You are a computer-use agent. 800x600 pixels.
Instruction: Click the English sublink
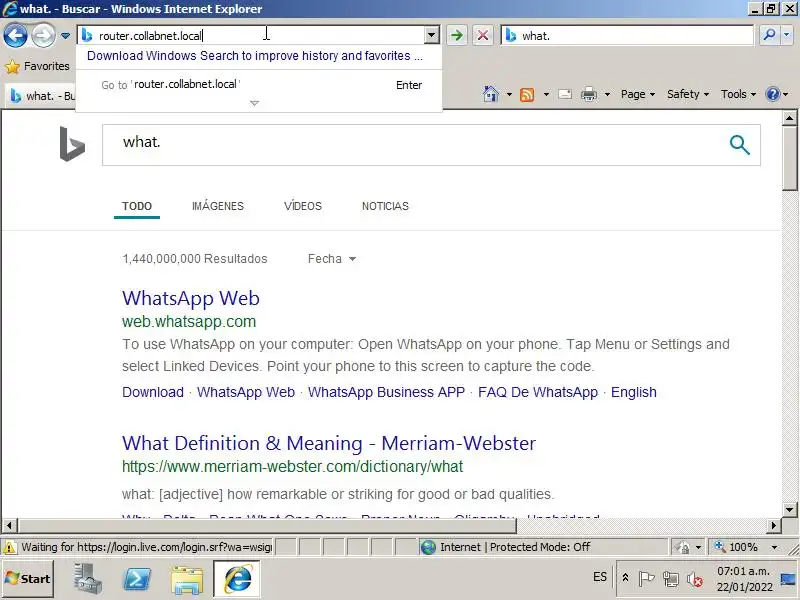pos(634,392)
